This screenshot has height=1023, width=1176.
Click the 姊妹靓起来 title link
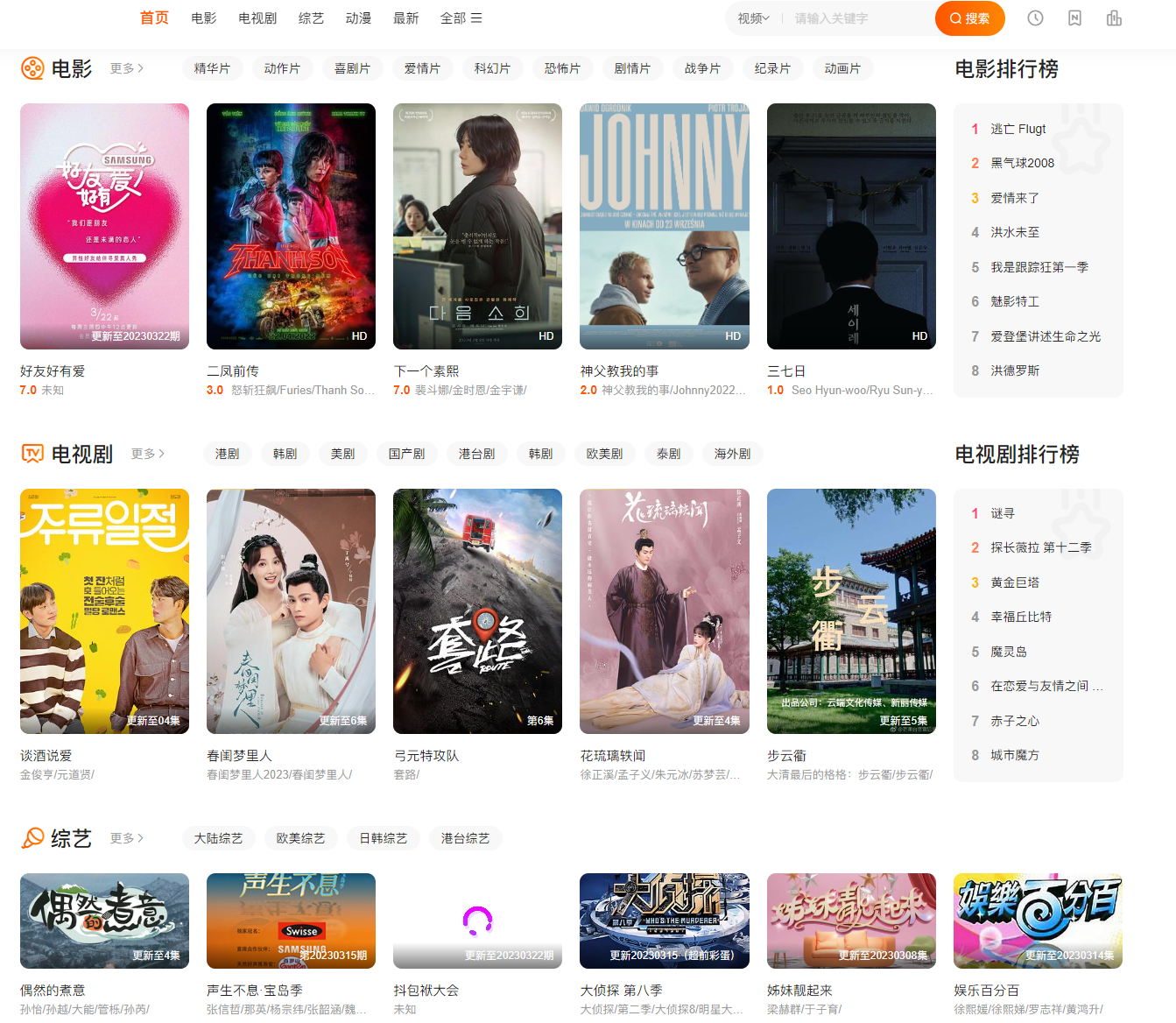click(x=799, y=990)
